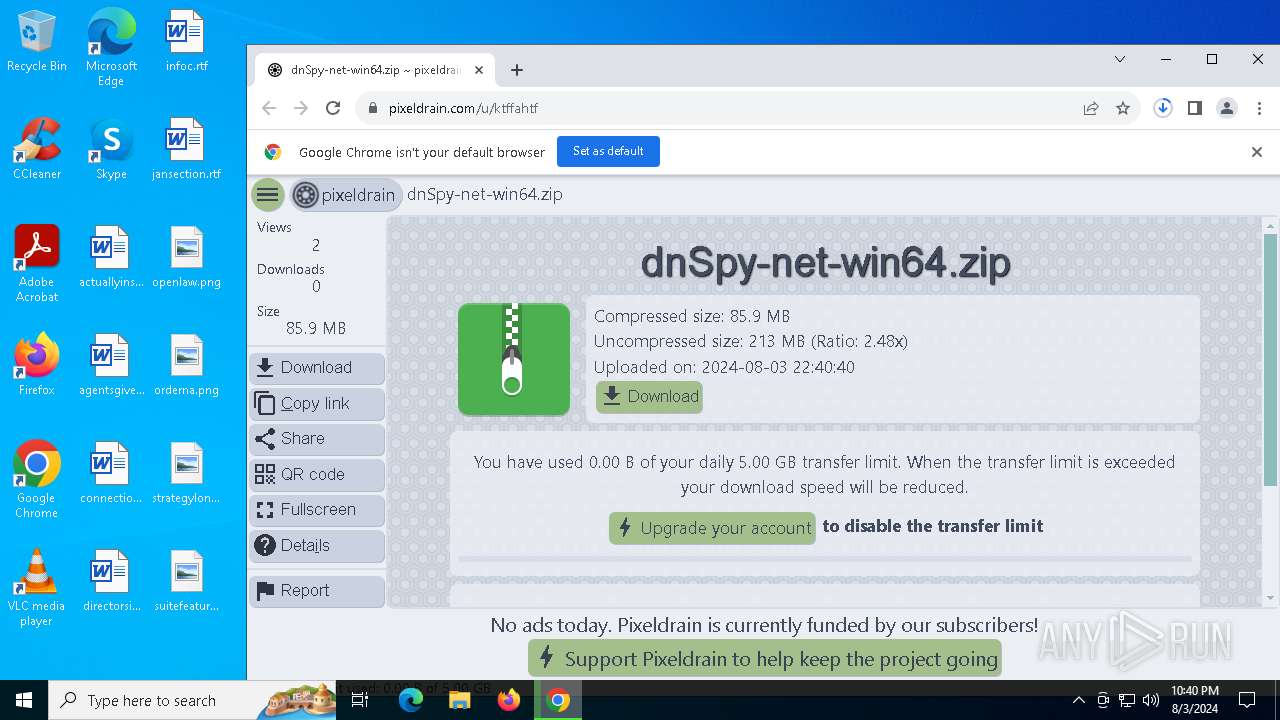Open the pixeldrain hamburger menu
The image size is (1280, 720).
267,195
